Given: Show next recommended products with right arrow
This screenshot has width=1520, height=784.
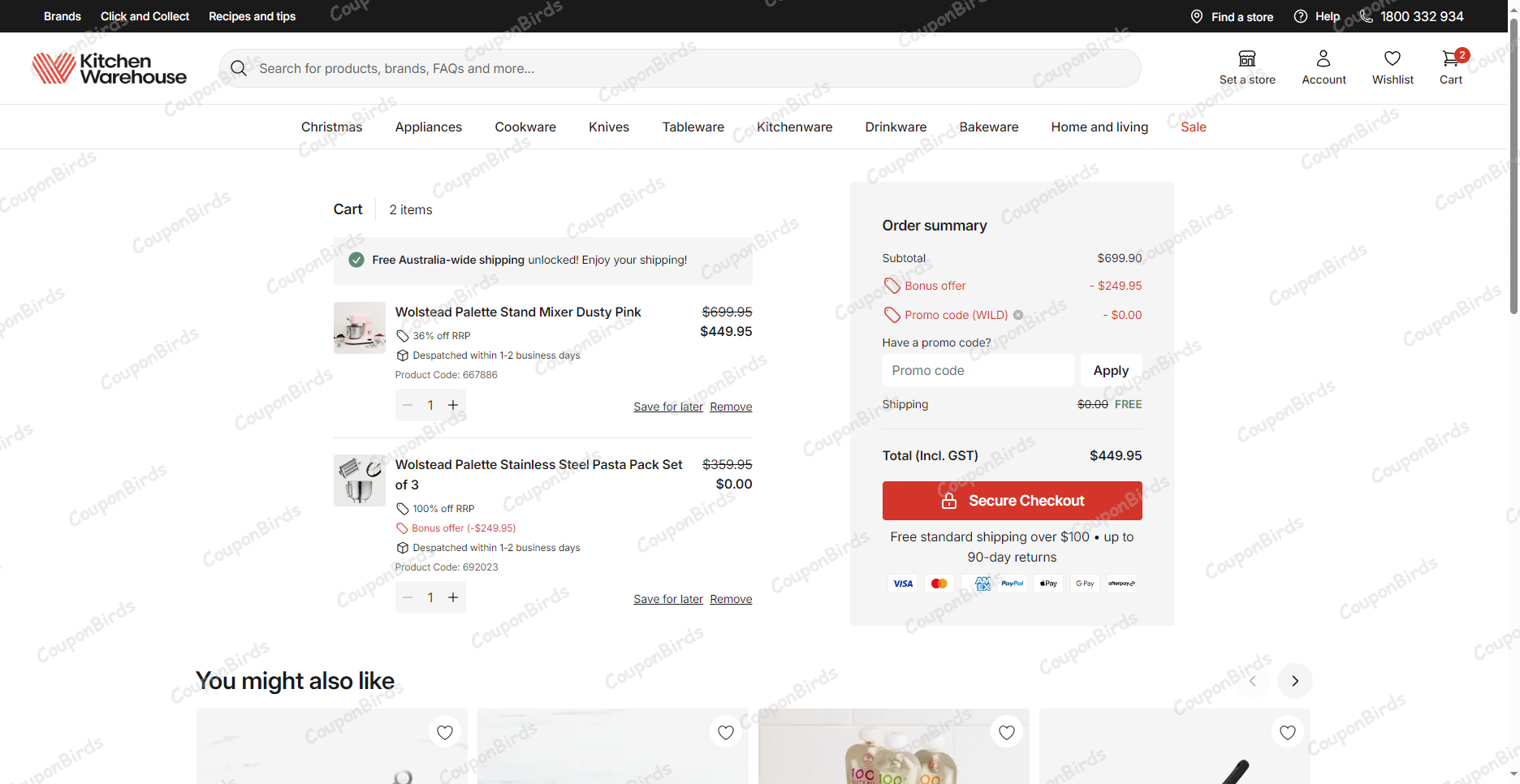Looking at the screenshot, I should point(1294,681).
